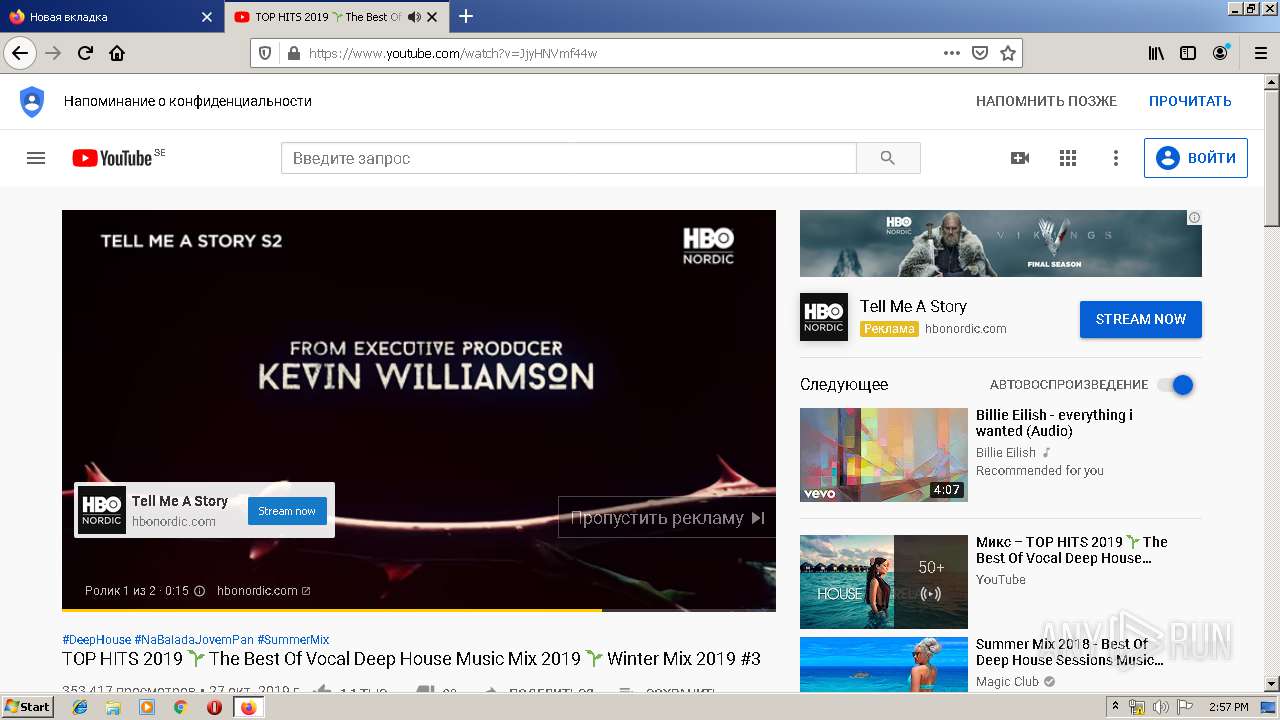Bookmark this page with the star icon

[x=1008, y=53]
